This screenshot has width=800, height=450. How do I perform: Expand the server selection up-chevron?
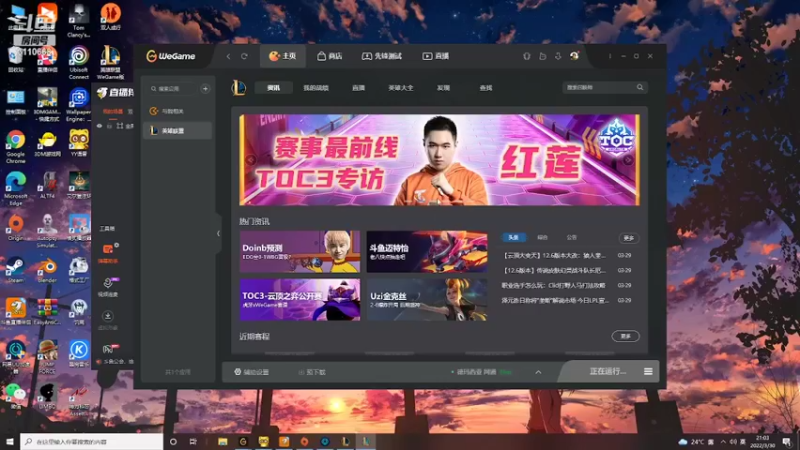coord(538,372)
